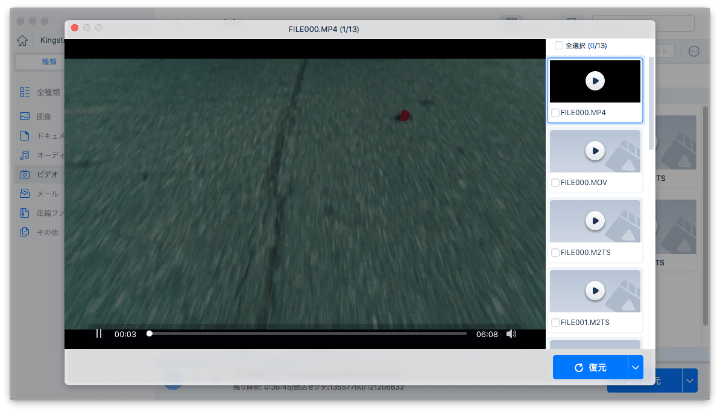Click the video progress slider track
Viewport: 719px width, 412px height.
click(x=307, y=334)
